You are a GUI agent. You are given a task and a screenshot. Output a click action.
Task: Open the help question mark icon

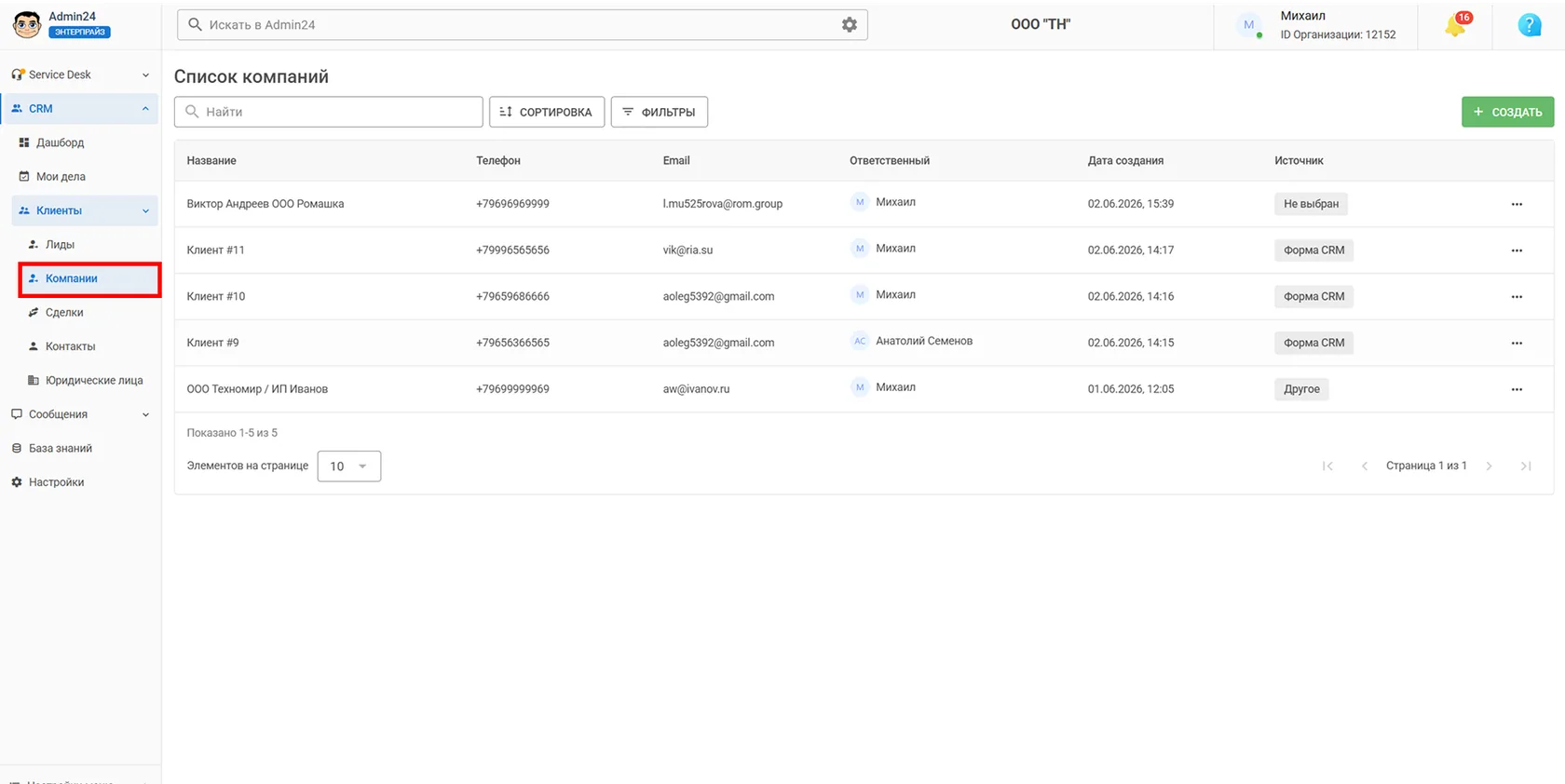tap(1530, 25)
